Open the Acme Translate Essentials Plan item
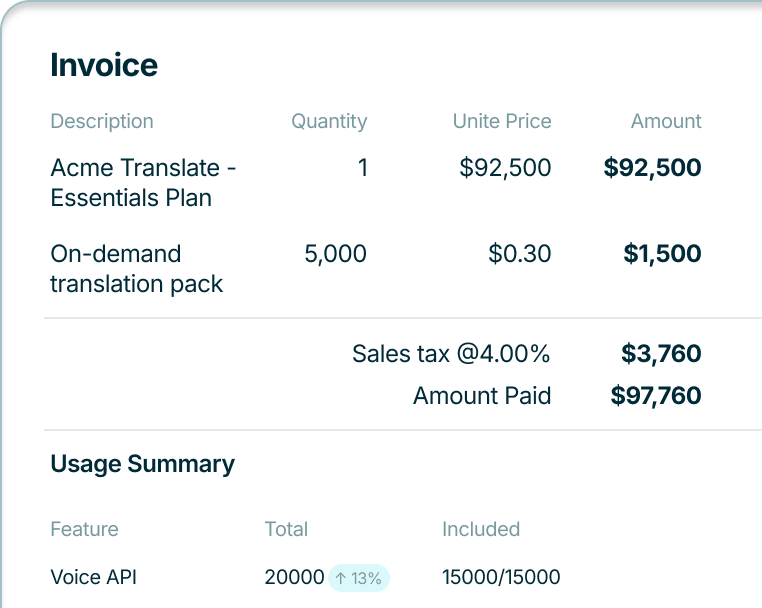762x608 pixels. (x=143, y=182)
